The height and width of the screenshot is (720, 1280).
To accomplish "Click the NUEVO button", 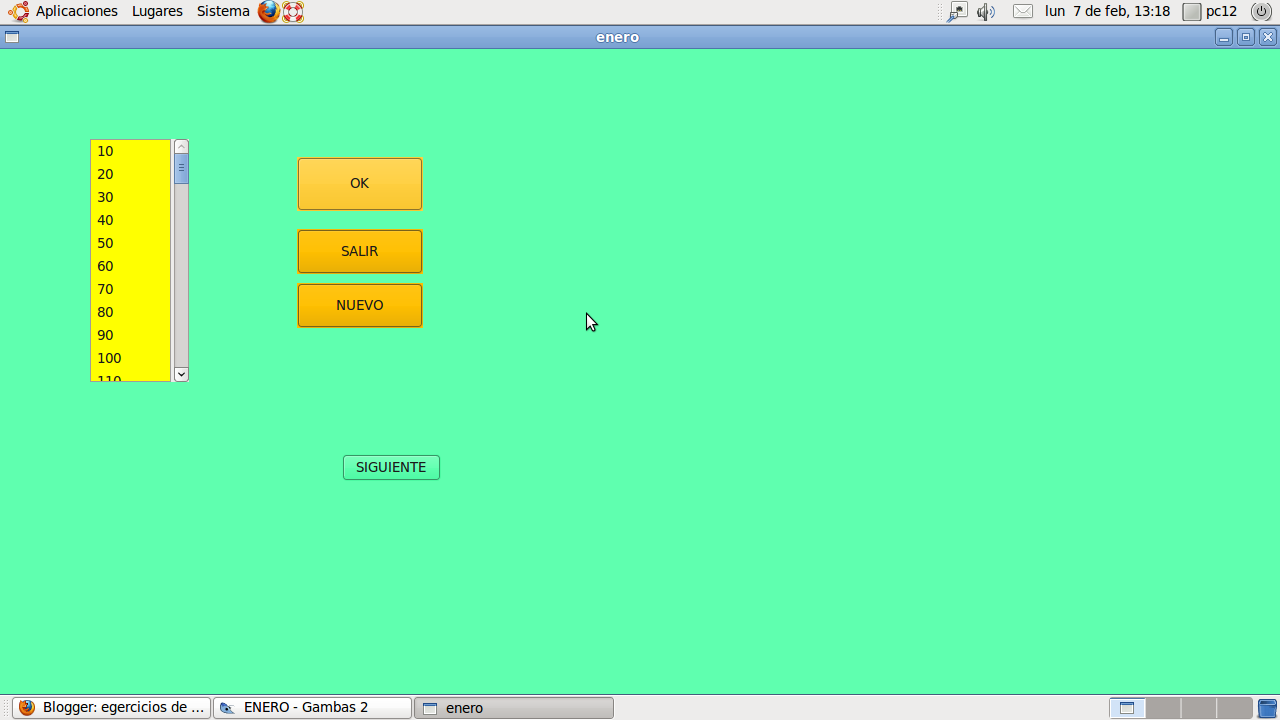I will click(x=360, y=305).
